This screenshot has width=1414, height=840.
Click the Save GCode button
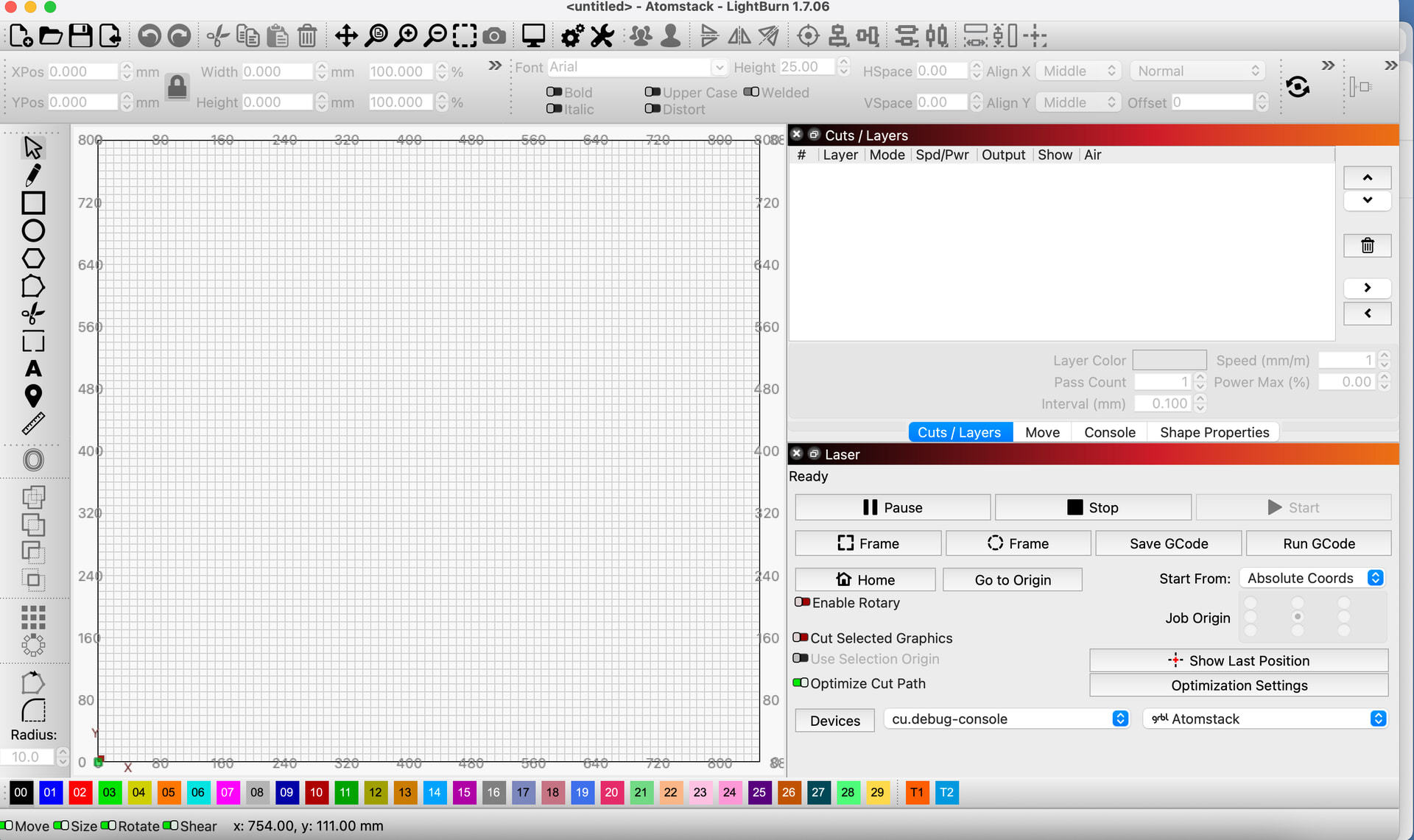(x=1168, y=543)
